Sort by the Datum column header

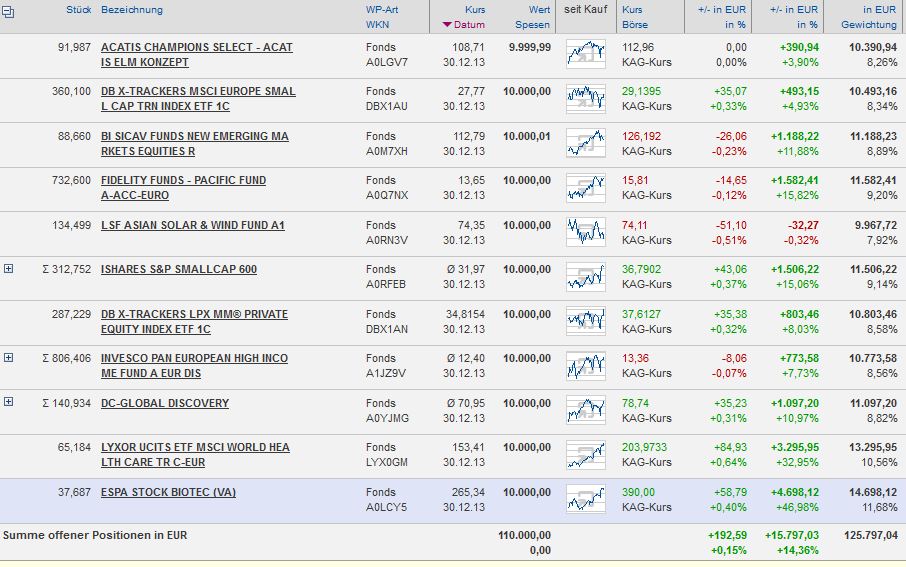469,25
